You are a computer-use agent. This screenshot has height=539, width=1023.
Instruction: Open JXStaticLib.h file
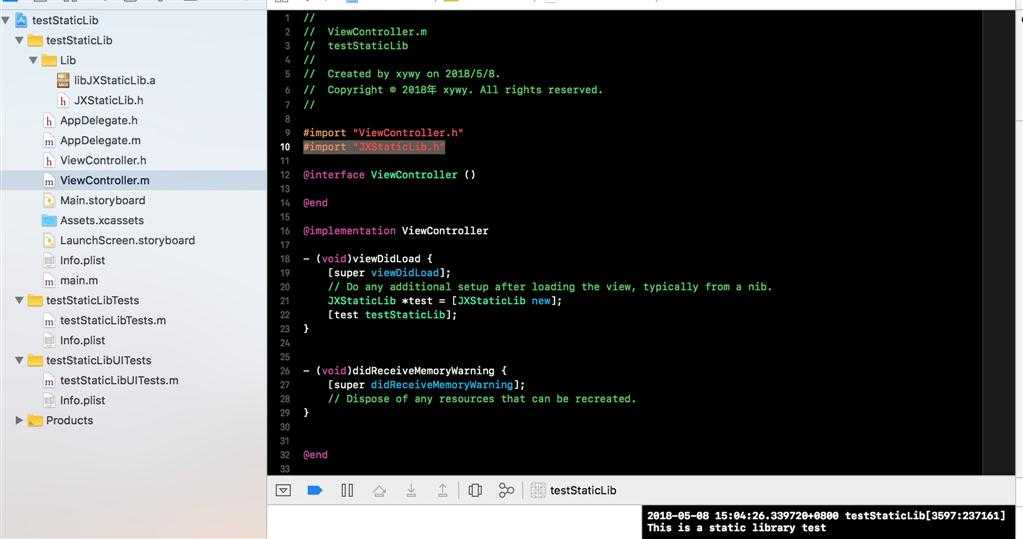[108, 100]
